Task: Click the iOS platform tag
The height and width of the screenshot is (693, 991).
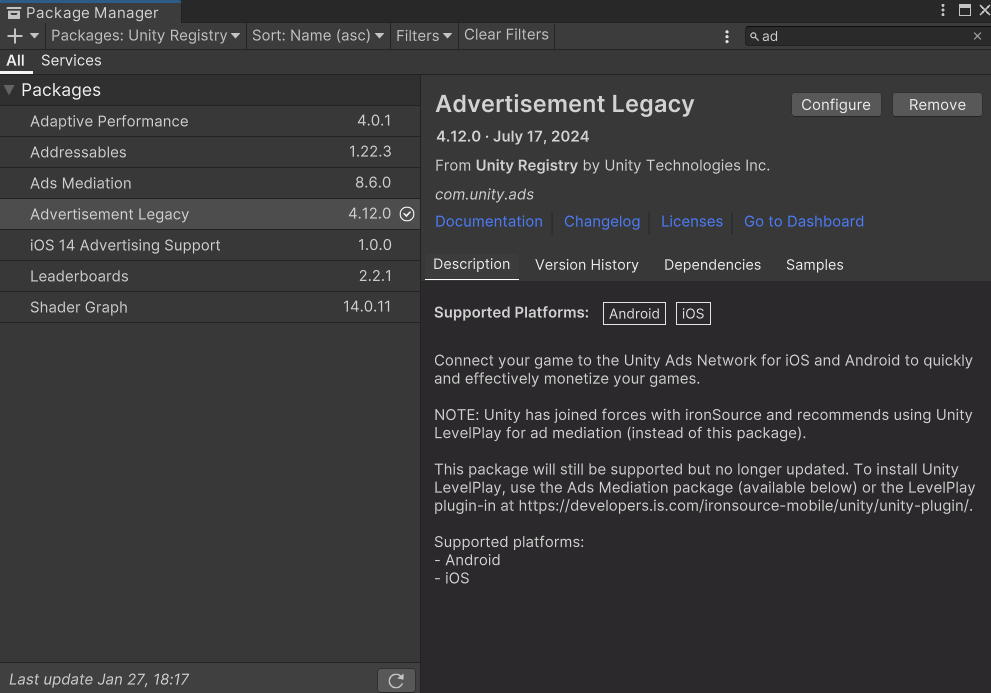Action: pos(693,314)
